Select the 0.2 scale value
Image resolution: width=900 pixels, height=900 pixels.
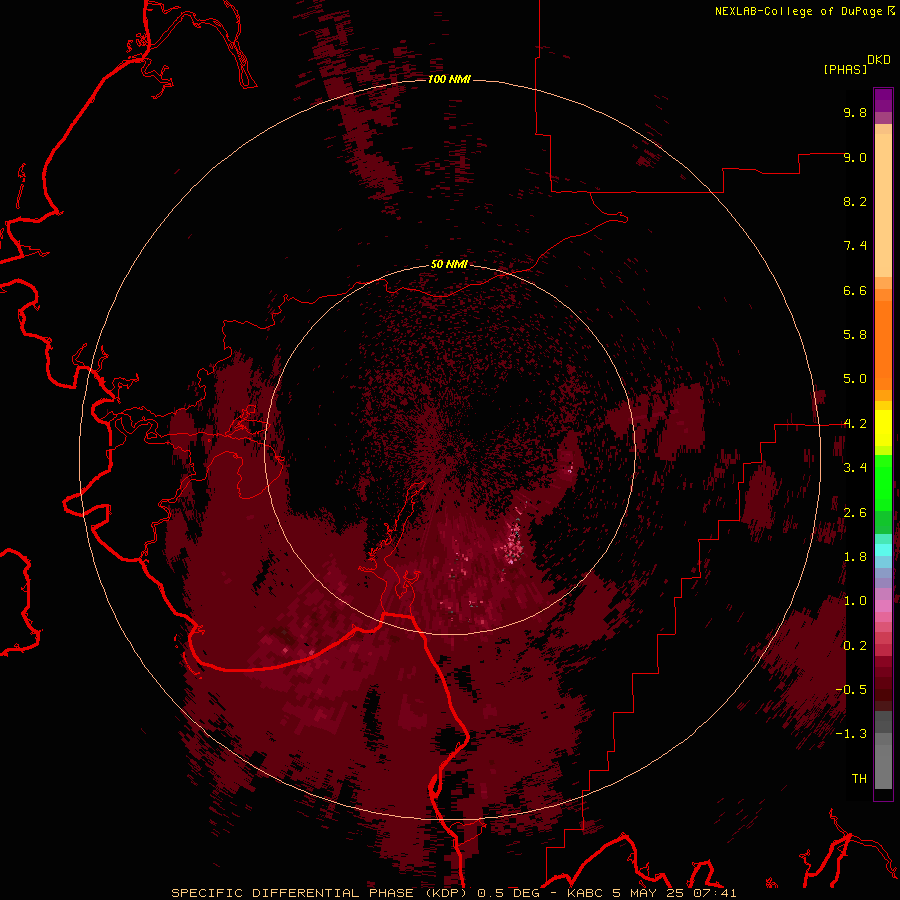[855, 646]
